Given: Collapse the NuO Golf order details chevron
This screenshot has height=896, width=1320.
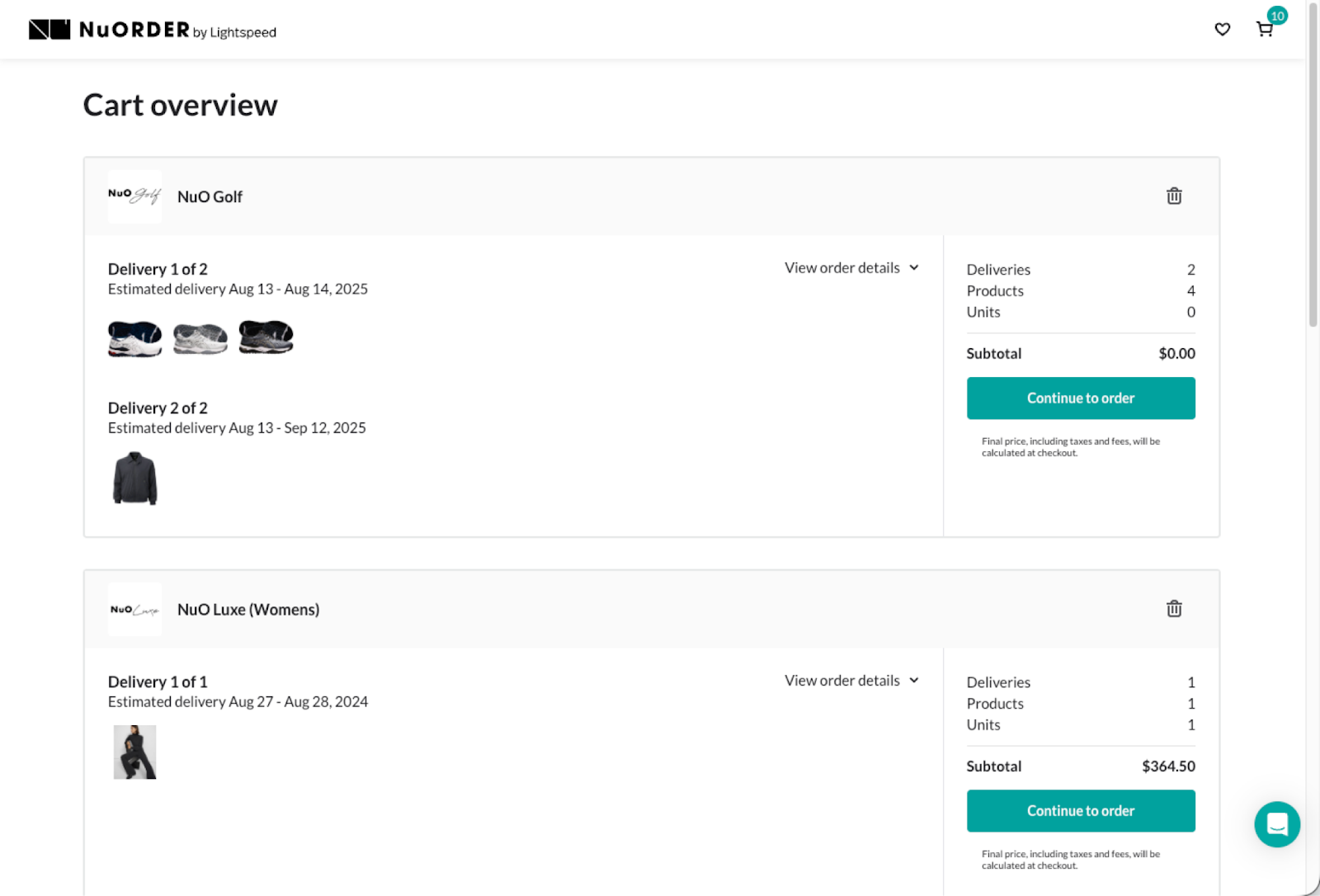Looking at the screenshot, I should pos(914,267).
